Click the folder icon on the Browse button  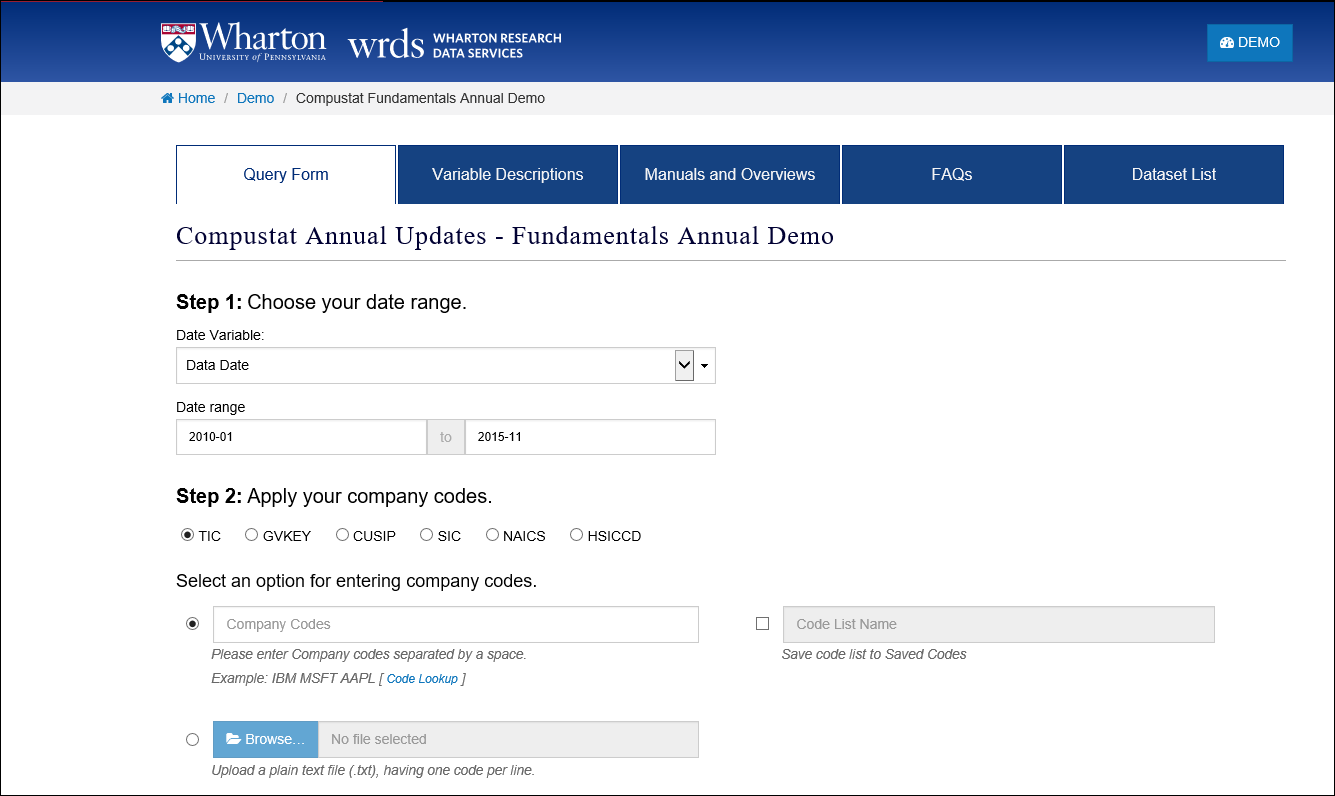pos(233,739)
